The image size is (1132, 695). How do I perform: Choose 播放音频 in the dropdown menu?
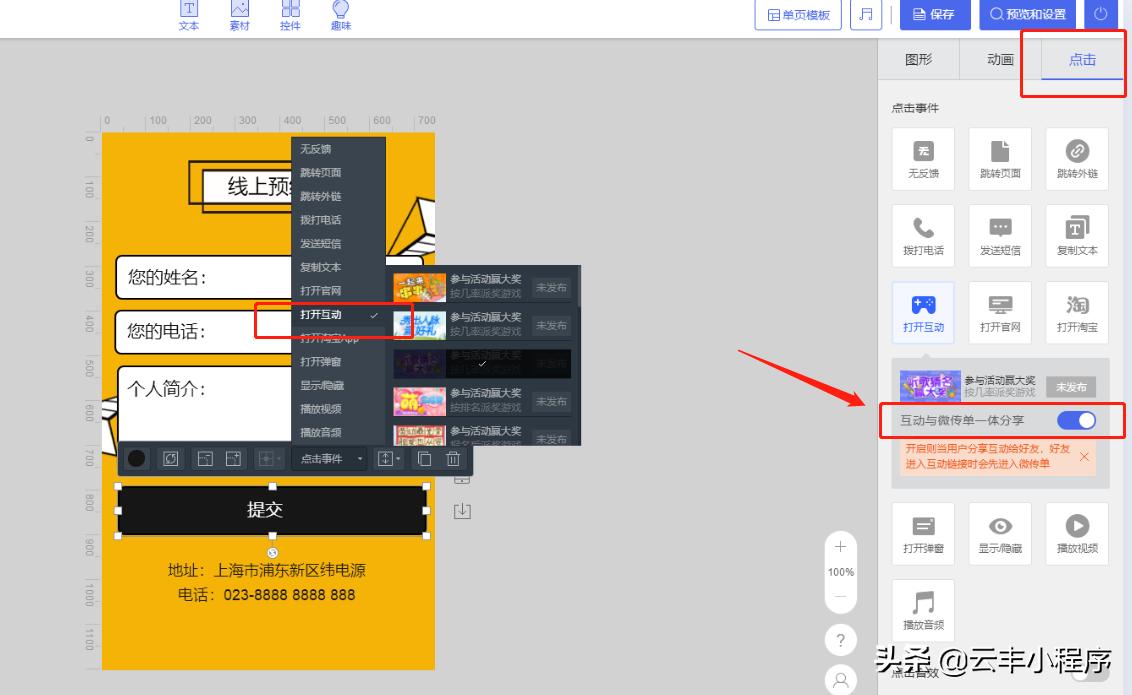338,432
